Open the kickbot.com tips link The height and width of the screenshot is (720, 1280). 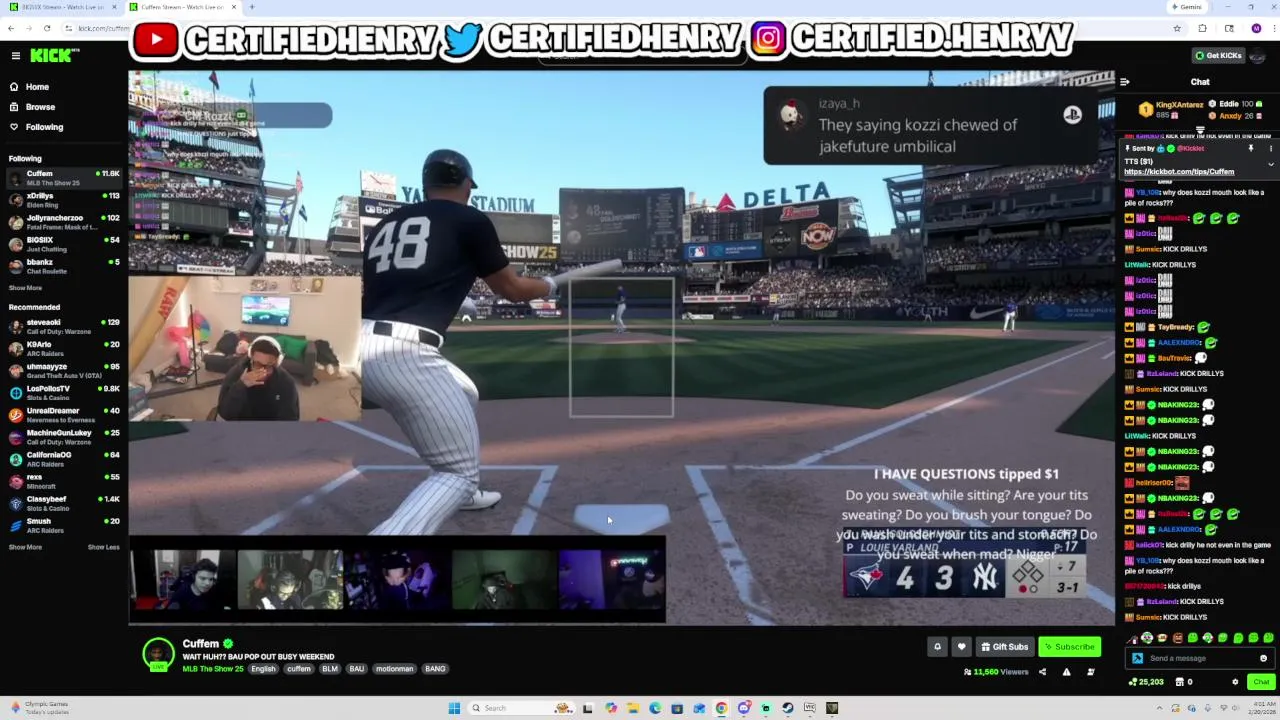1179,172
